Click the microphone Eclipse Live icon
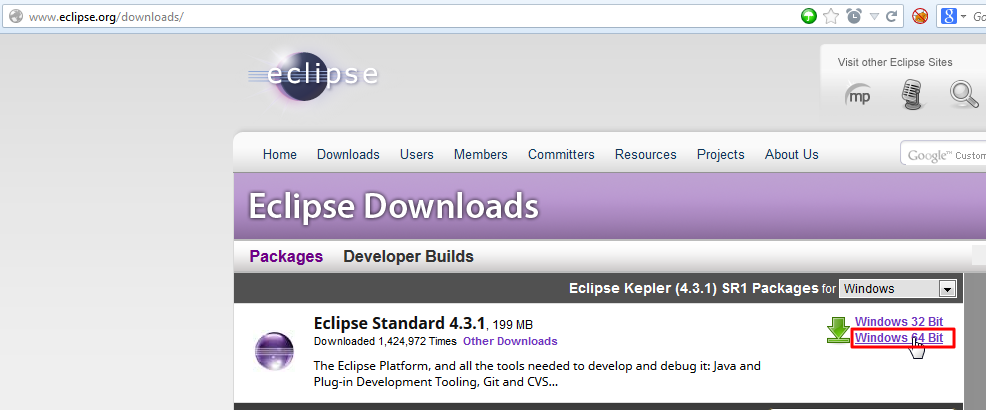 [x=911, y=94]
